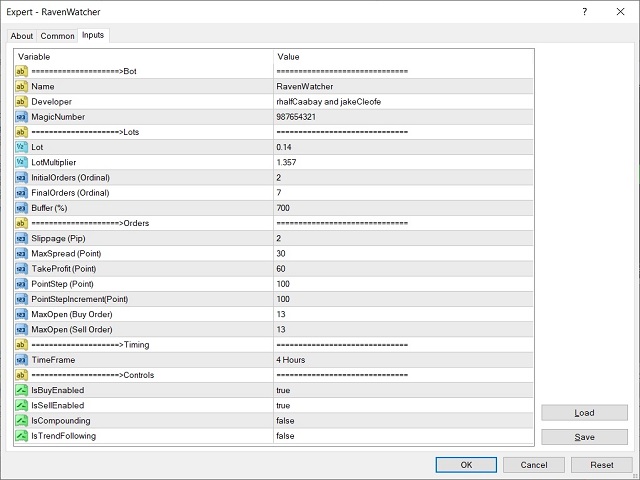Click the string icon of the >Orders separator row
640x480 pixels.
pos(21,223)
